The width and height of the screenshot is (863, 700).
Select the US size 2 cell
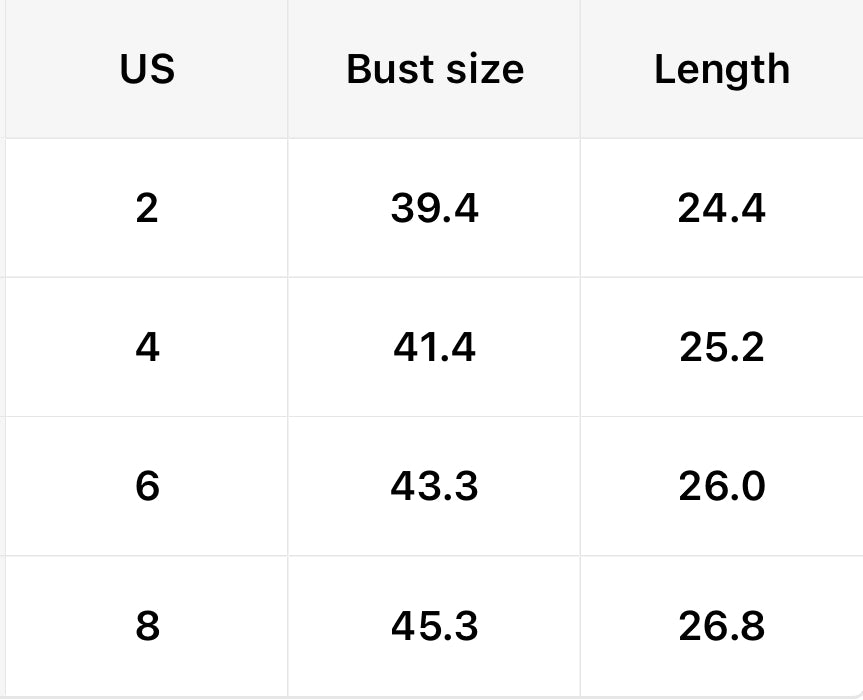pos(147,208)
